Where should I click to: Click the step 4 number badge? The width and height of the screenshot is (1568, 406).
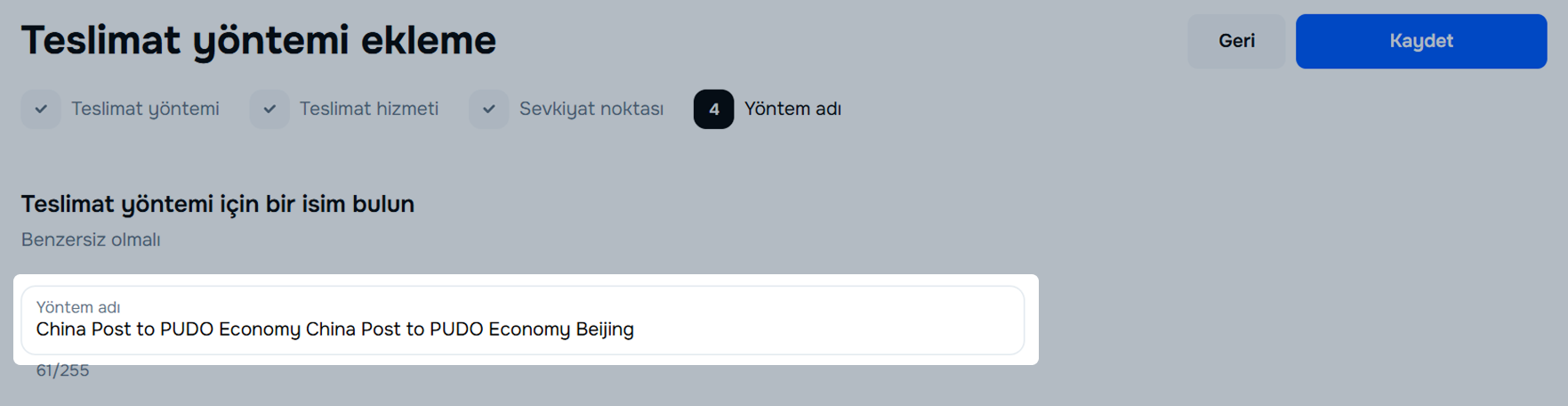click(x=713, y=110)
